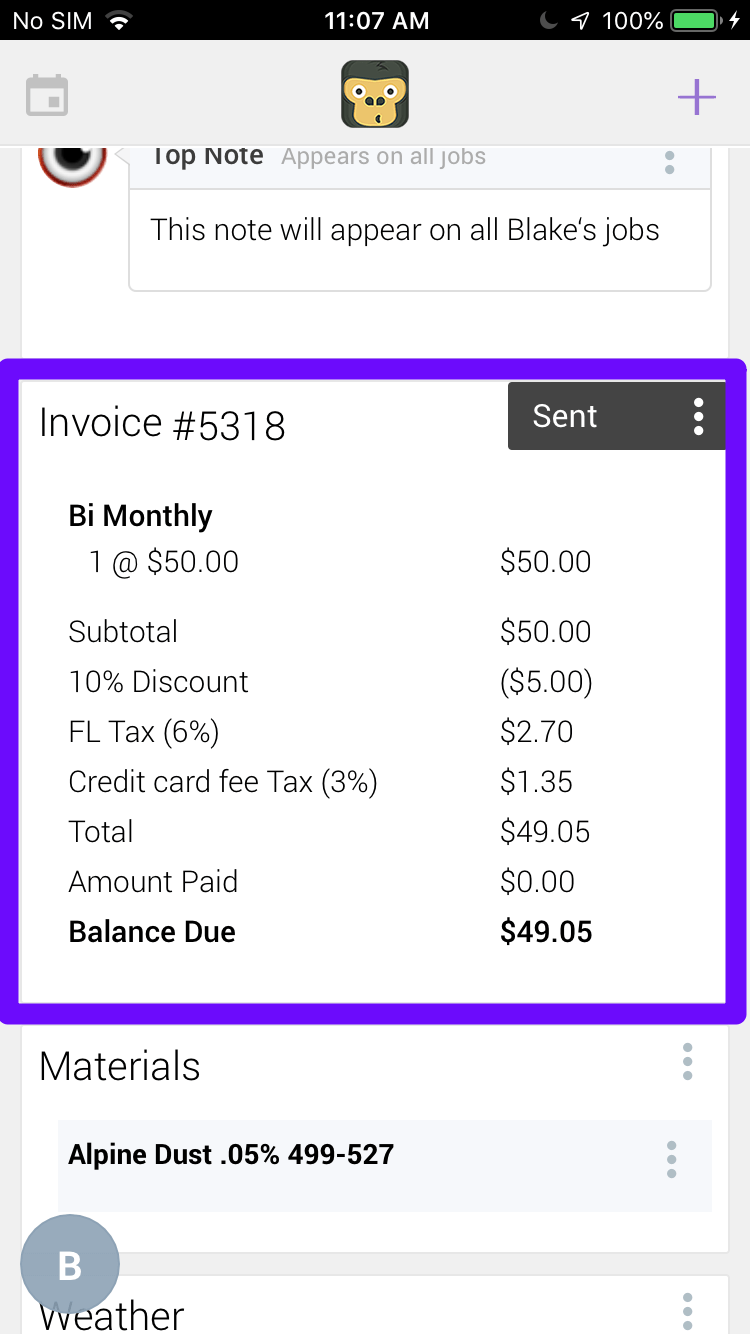This screenshot has width=750, height=1334.
Task: Select the Invoice #5318 heading
Action: click(162, 424)
